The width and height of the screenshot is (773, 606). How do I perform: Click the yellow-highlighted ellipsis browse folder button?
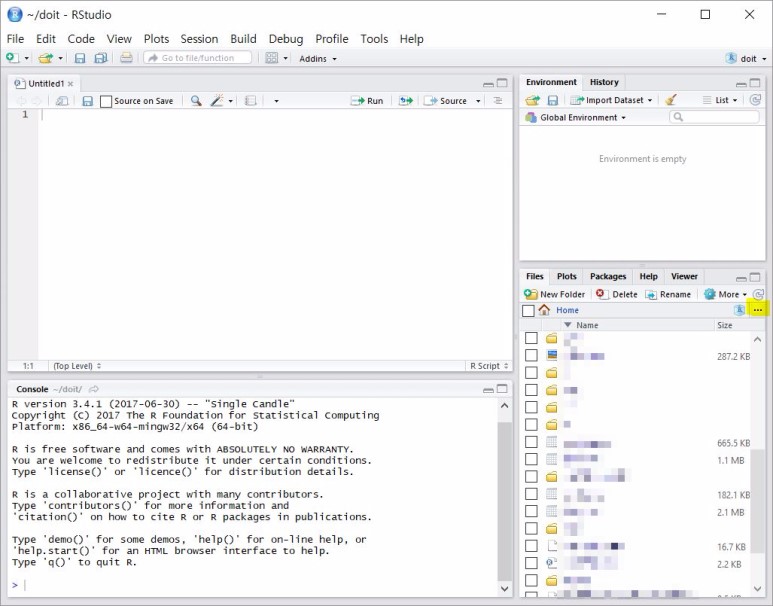pyautogui.click(x=758, y=310)
